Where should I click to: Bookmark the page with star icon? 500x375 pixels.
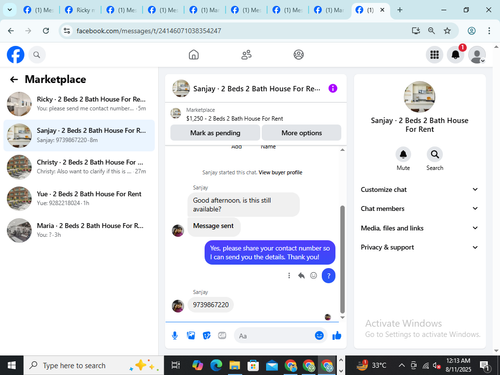click(447, 31)
